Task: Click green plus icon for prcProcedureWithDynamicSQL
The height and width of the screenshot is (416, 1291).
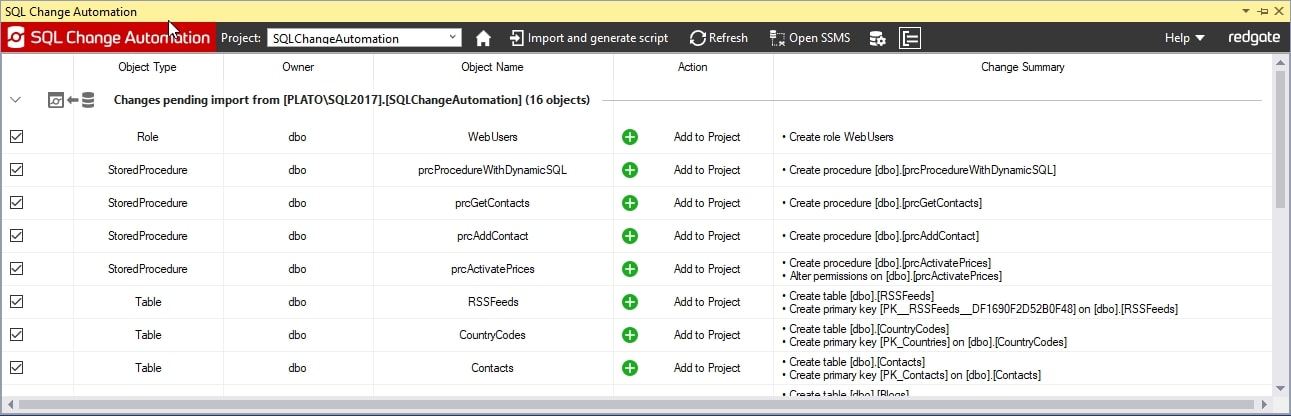Action: click(x=630, y=170)
